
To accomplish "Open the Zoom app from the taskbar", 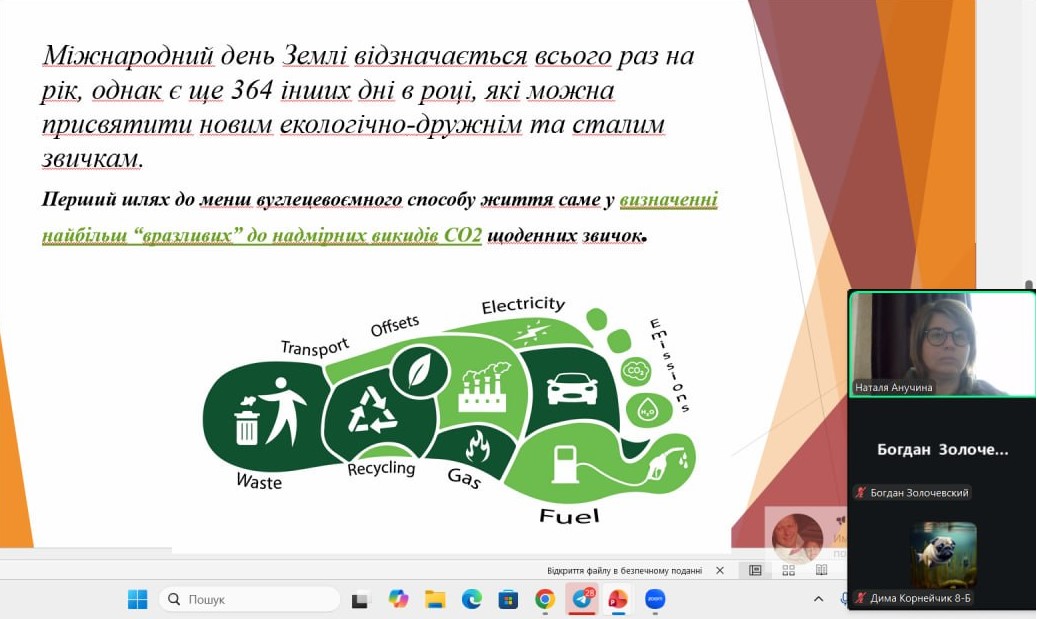I will tap(655, 599).
